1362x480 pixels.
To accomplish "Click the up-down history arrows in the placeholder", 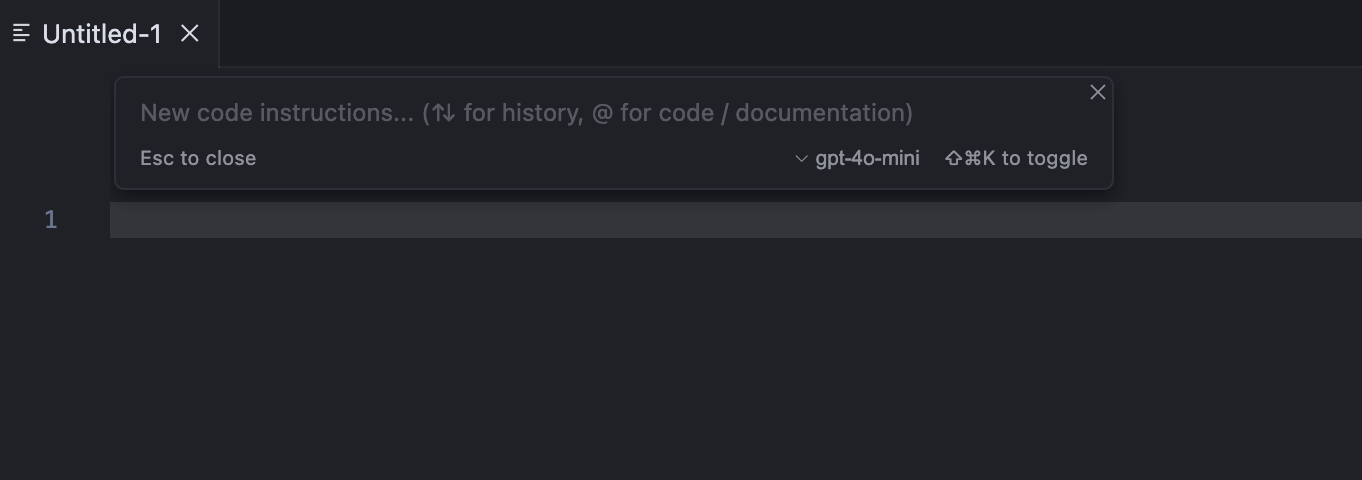I will pos(443,113).
